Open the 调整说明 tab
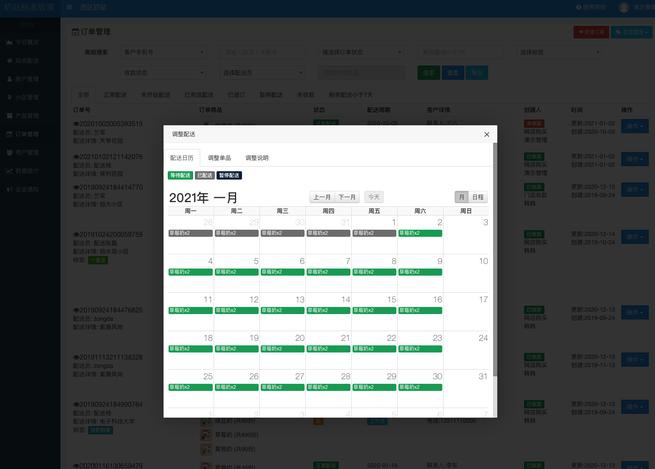 tap(257, 158)
